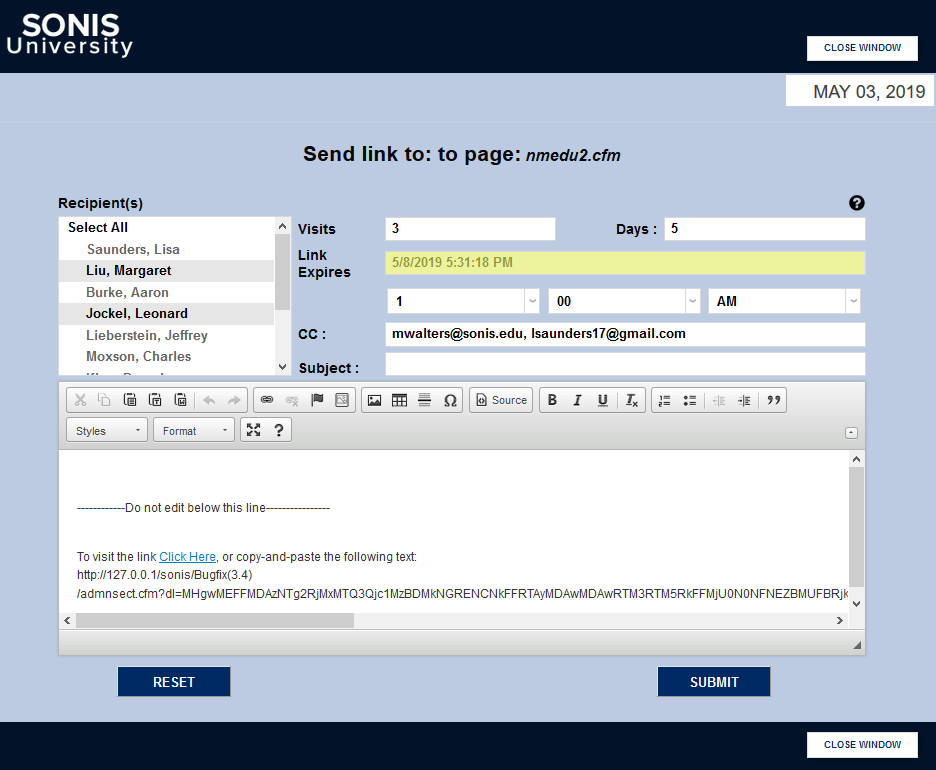Maximize the editor with the expand icon
The image size is (936, 770).
click(253, 430)
